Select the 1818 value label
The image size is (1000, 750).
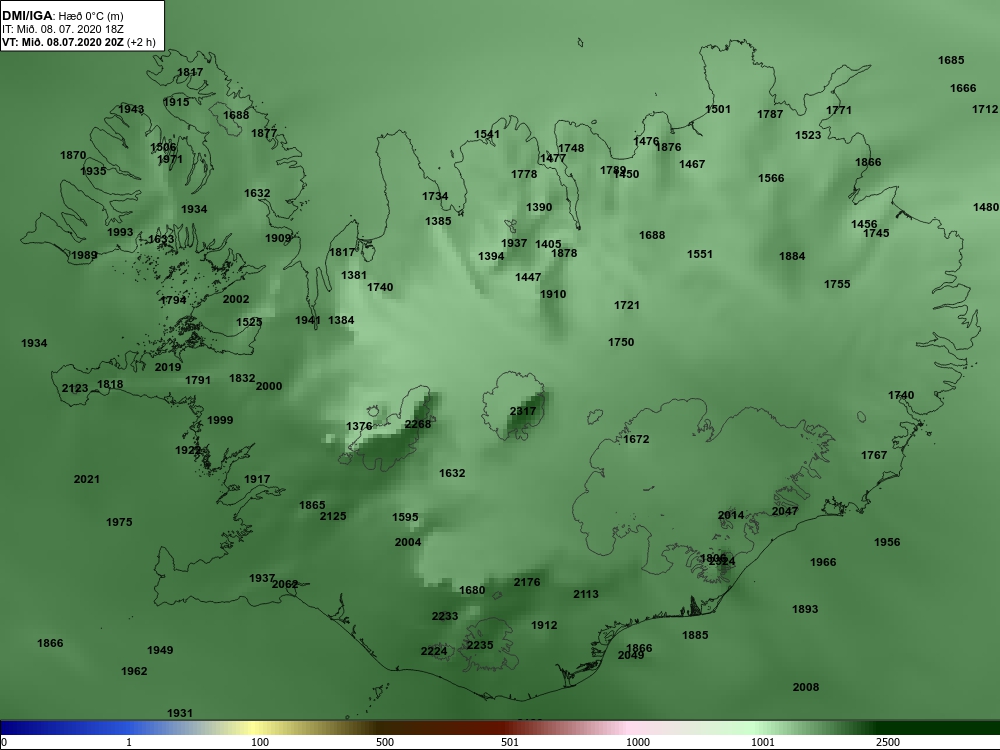click(110, 384)
